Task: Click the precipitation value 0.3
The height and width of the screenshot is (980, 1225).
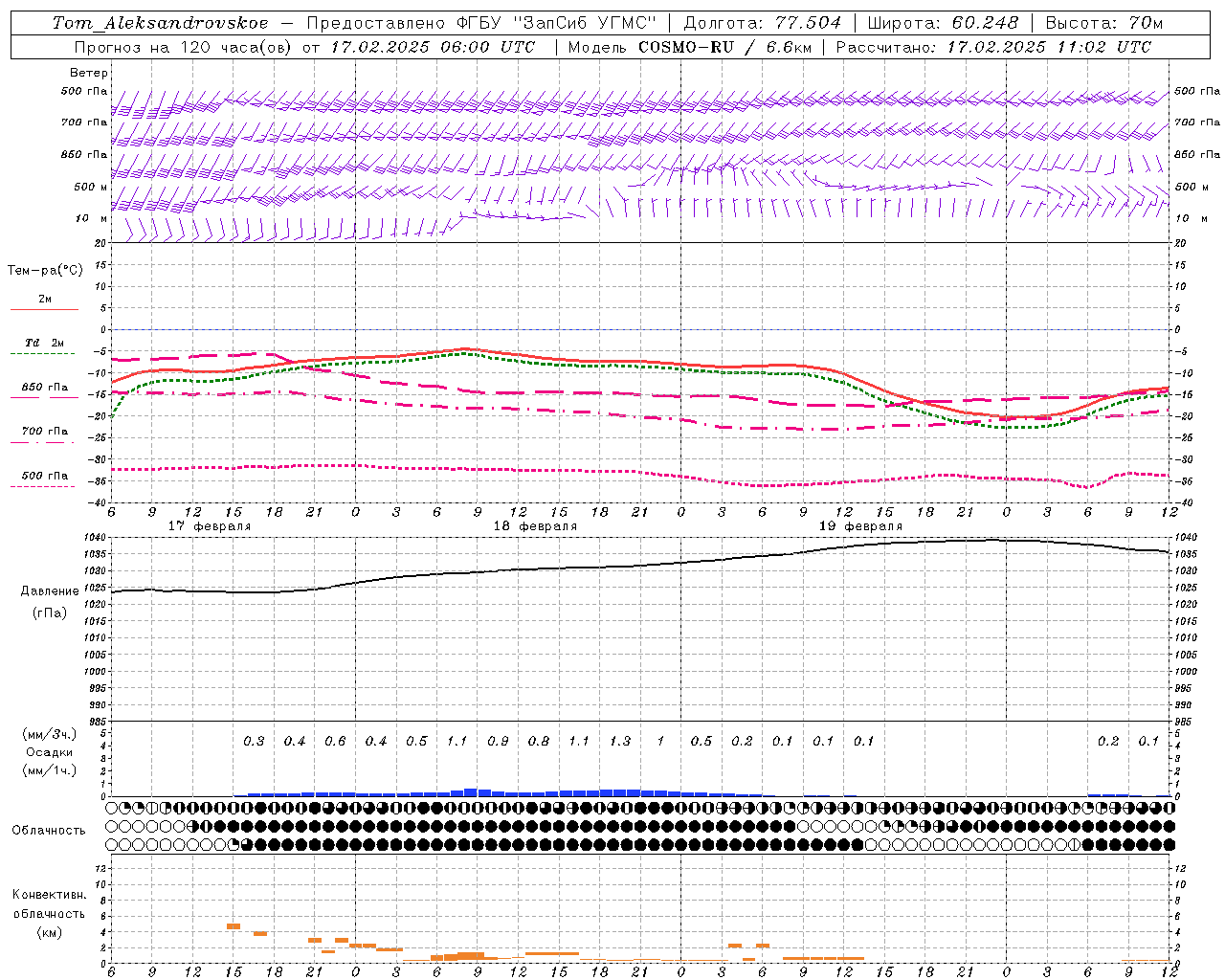Action: [x=254, y=742]
